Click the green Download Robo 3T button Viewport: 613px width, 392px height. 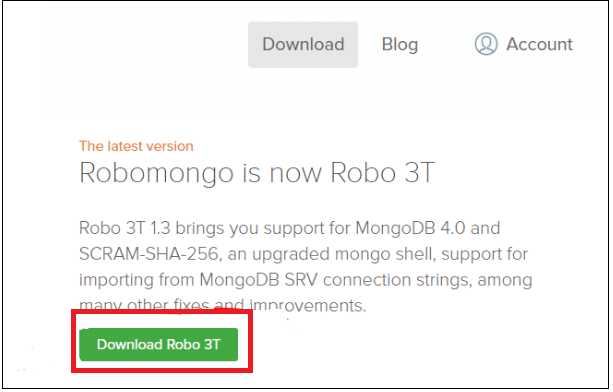[x=158, y=344]
